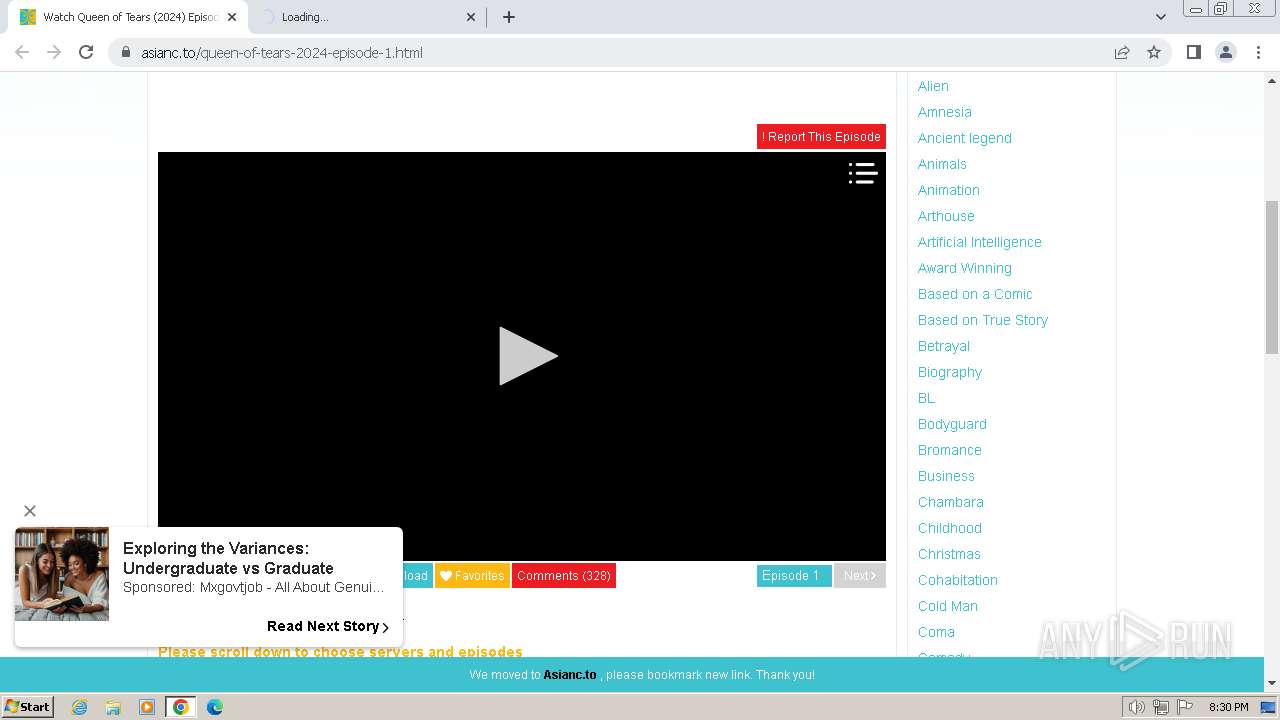Select the Based on a Comic genre

pyautogui.click(x=975, y=294)
